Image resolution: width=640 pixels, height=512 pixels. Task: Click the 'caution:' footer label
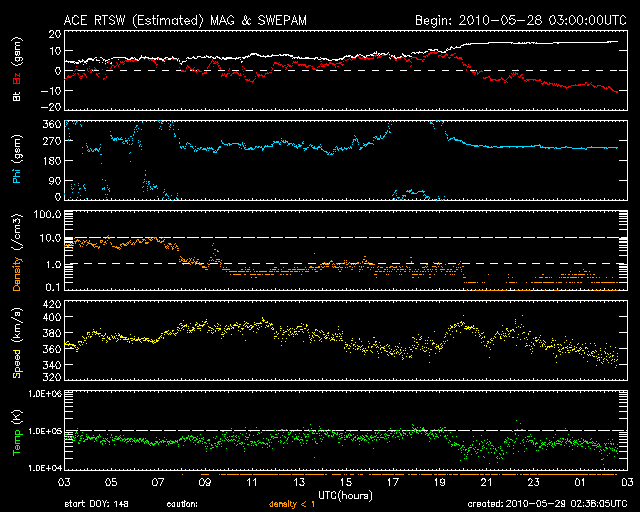[x=182, y=504]
